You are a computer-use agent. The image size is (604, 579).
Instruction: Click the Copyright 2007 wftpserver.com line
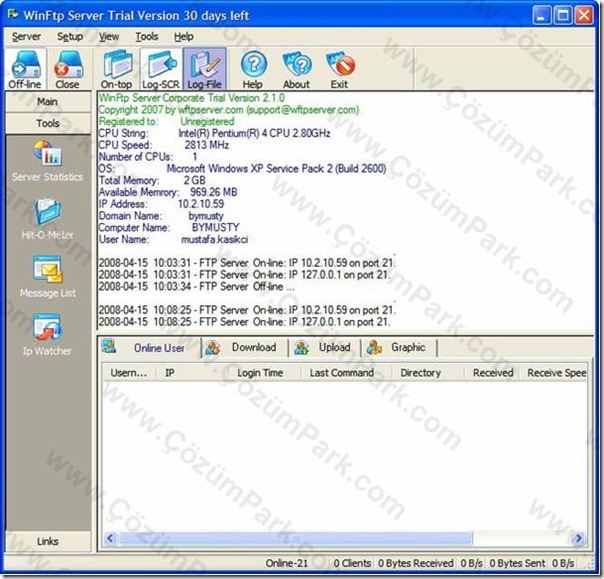(229, 110)
